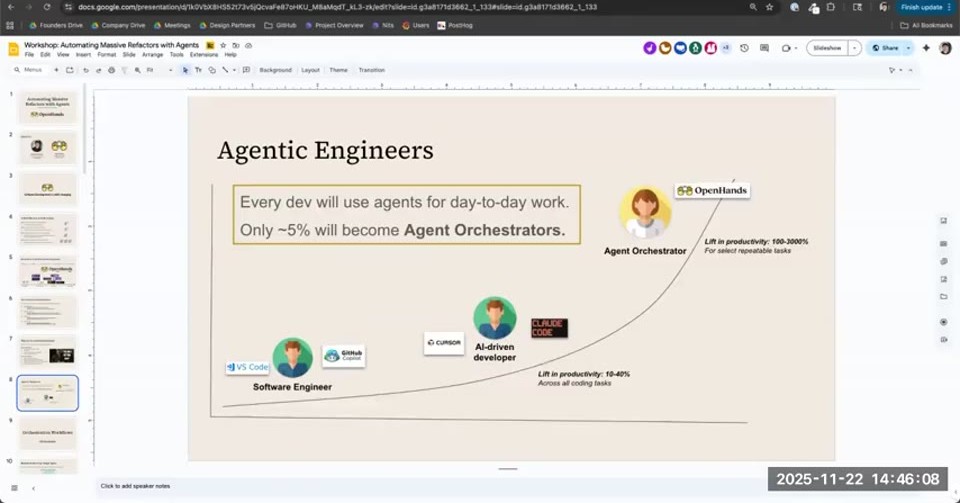
Task: Select the slide 7 thumbnail
Action: [48, 352]
